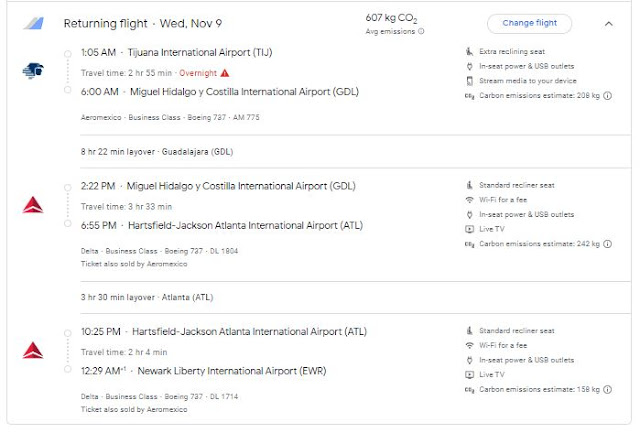Click the Stream media to your device icon
The width and height of the screenshot is (640, 433).
point(470,81)
